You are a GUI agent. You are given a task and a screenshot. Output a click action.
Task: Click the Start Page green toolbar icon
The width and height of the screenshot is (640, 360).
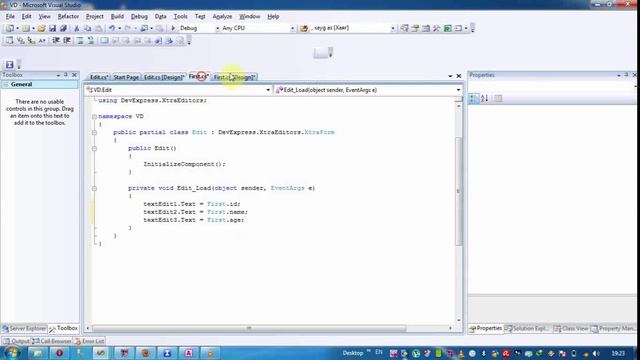click(447, 28)
